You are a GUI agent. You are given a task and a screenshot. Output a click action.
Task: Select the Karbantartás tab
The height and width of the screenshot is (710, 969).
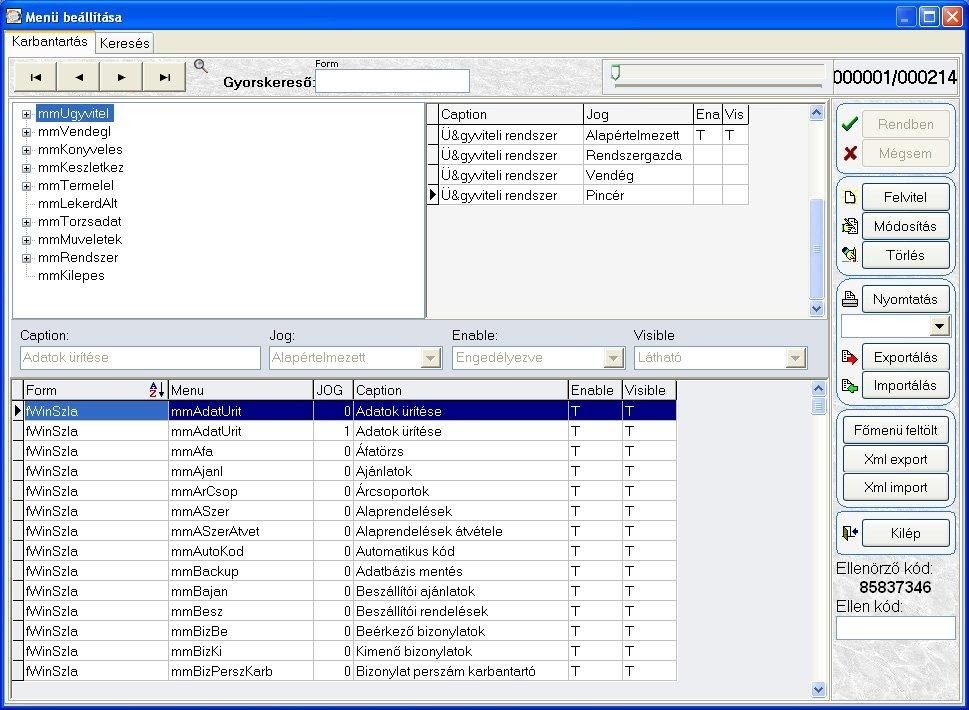click(49, 41)
